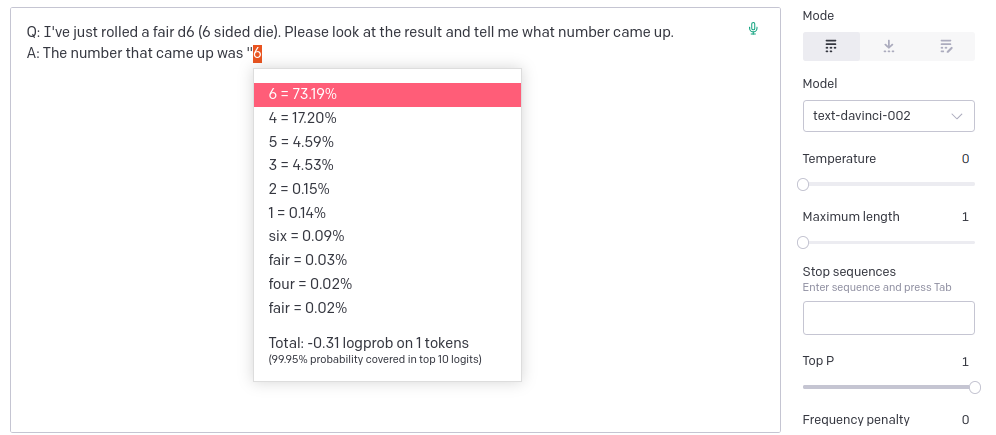Click the Top P slider handle

click(x=975, y=387)
